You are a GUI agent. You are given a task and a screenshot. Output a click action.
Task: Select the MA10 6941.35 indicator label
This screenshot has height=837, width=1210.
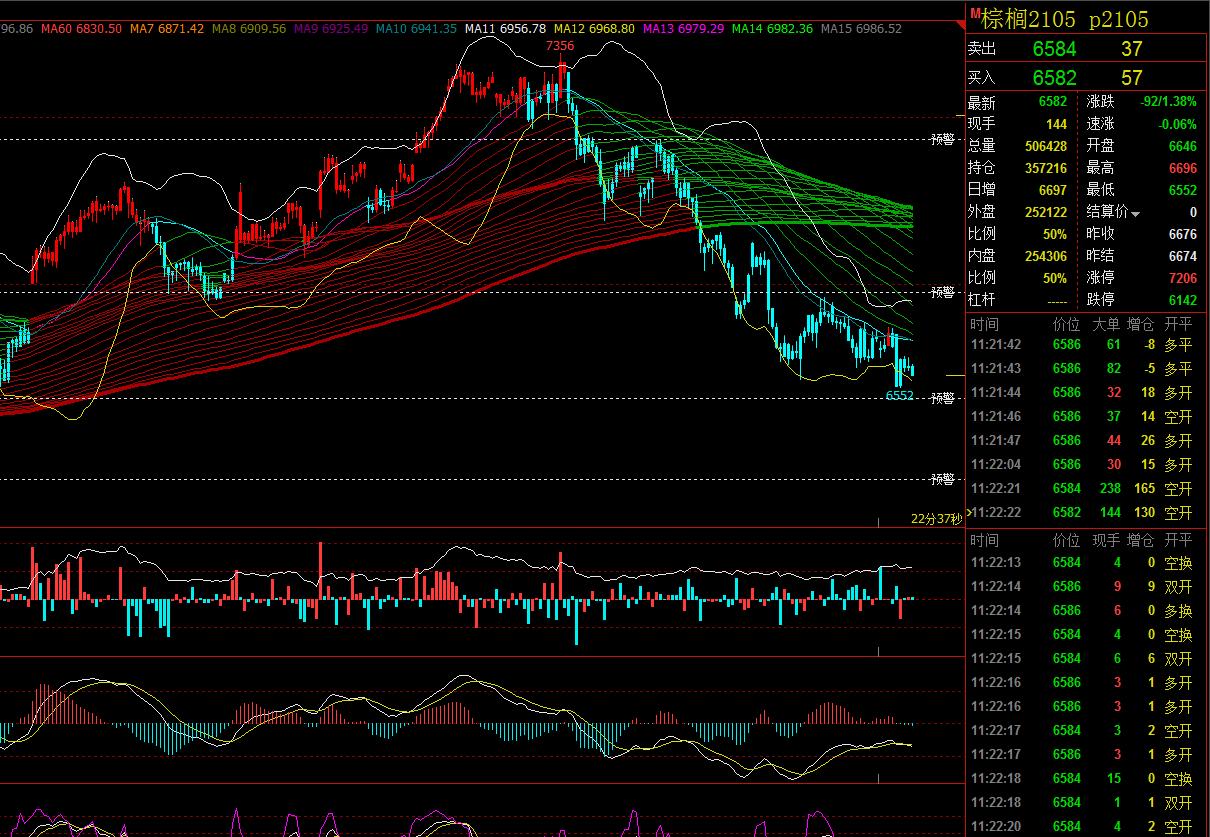pos(416,29)
